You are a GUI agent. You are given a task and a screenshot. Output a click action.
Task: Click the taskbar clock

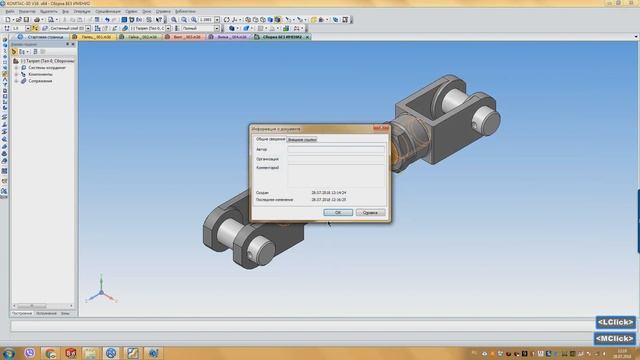pyautogui.click(x=622, y=353)
